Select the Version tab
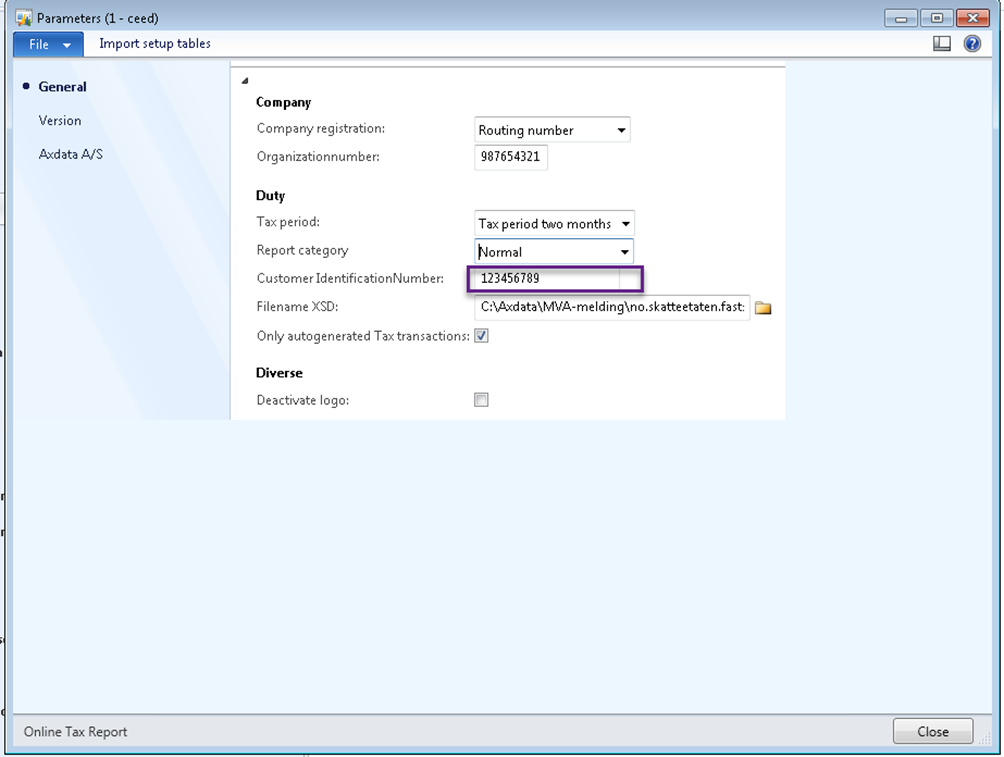The width and height of the screenshot is (1004, 757). tap(60, 120)
